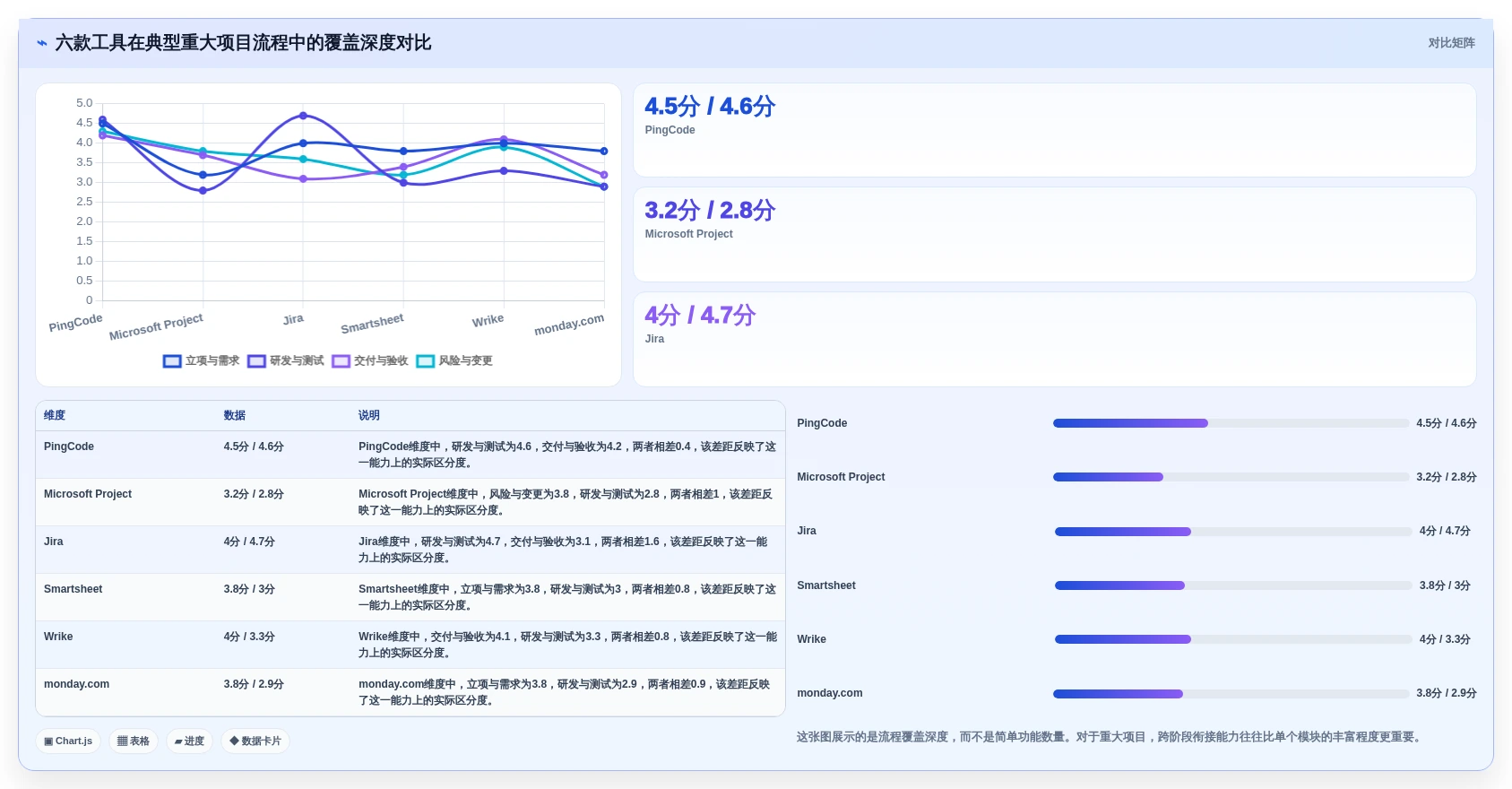Click the 数据卡片 tag chip
This screenshot has height=789, width=1512.
coord(255,741)
